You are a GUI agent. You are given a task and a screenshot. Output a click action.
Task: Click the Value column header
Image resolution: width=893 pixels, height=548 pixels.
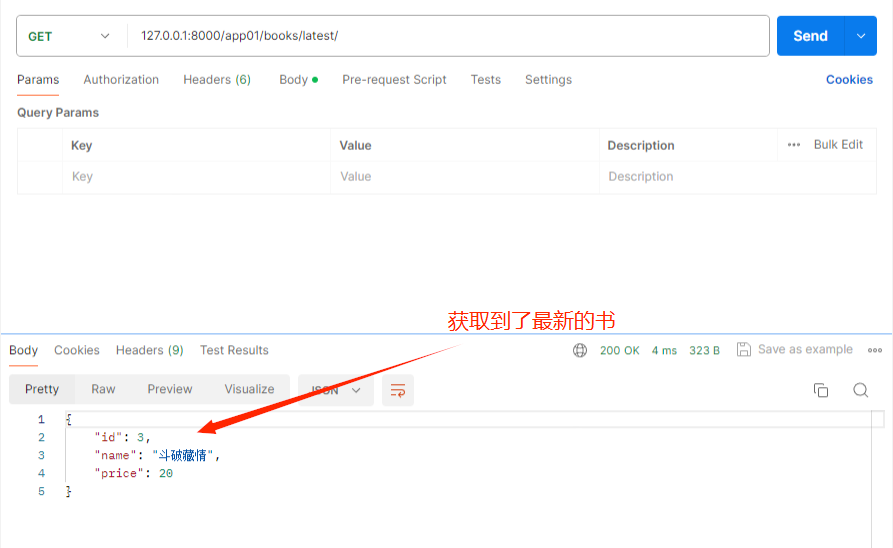coord(355,145)
